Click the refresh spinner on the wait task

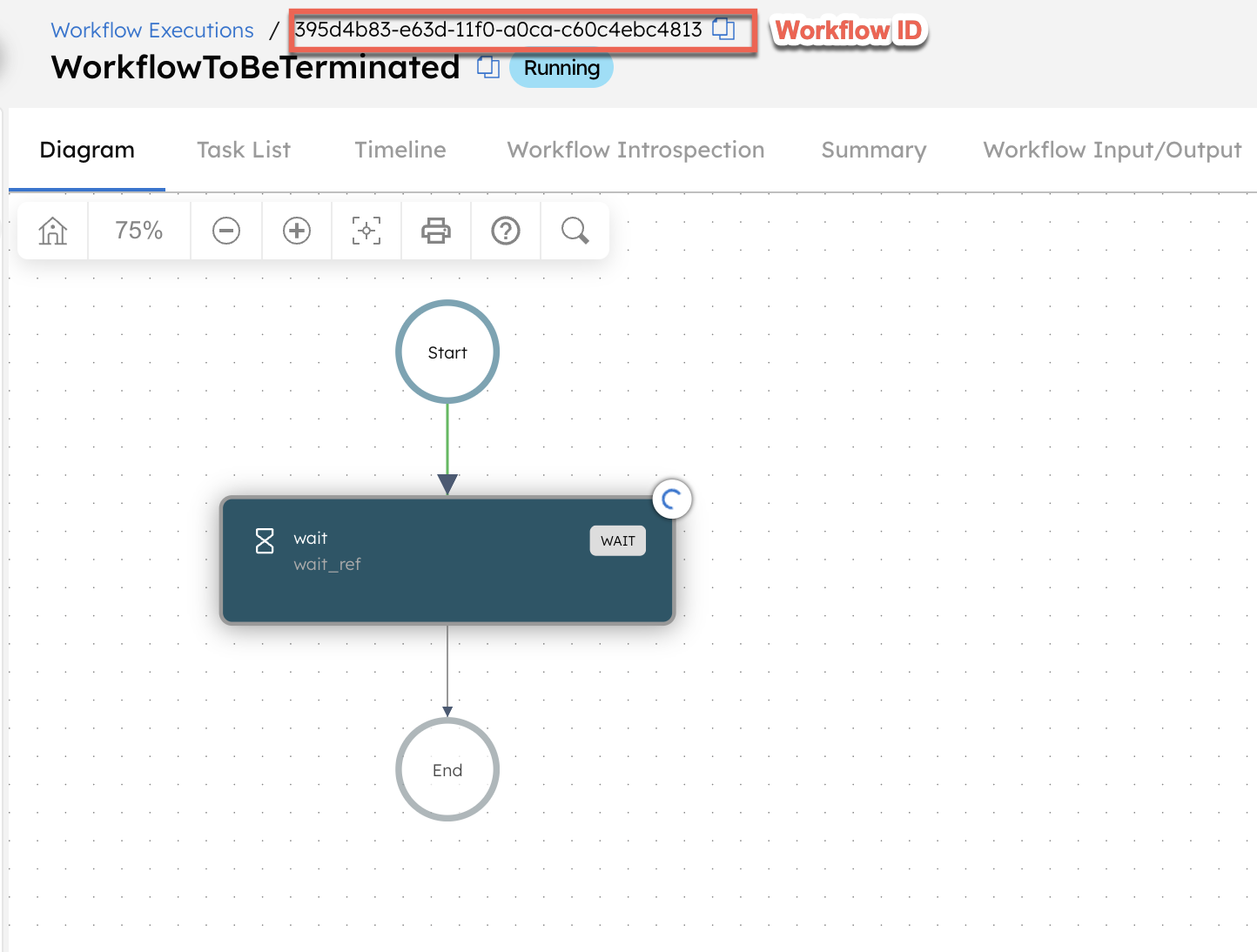[671, 499]
